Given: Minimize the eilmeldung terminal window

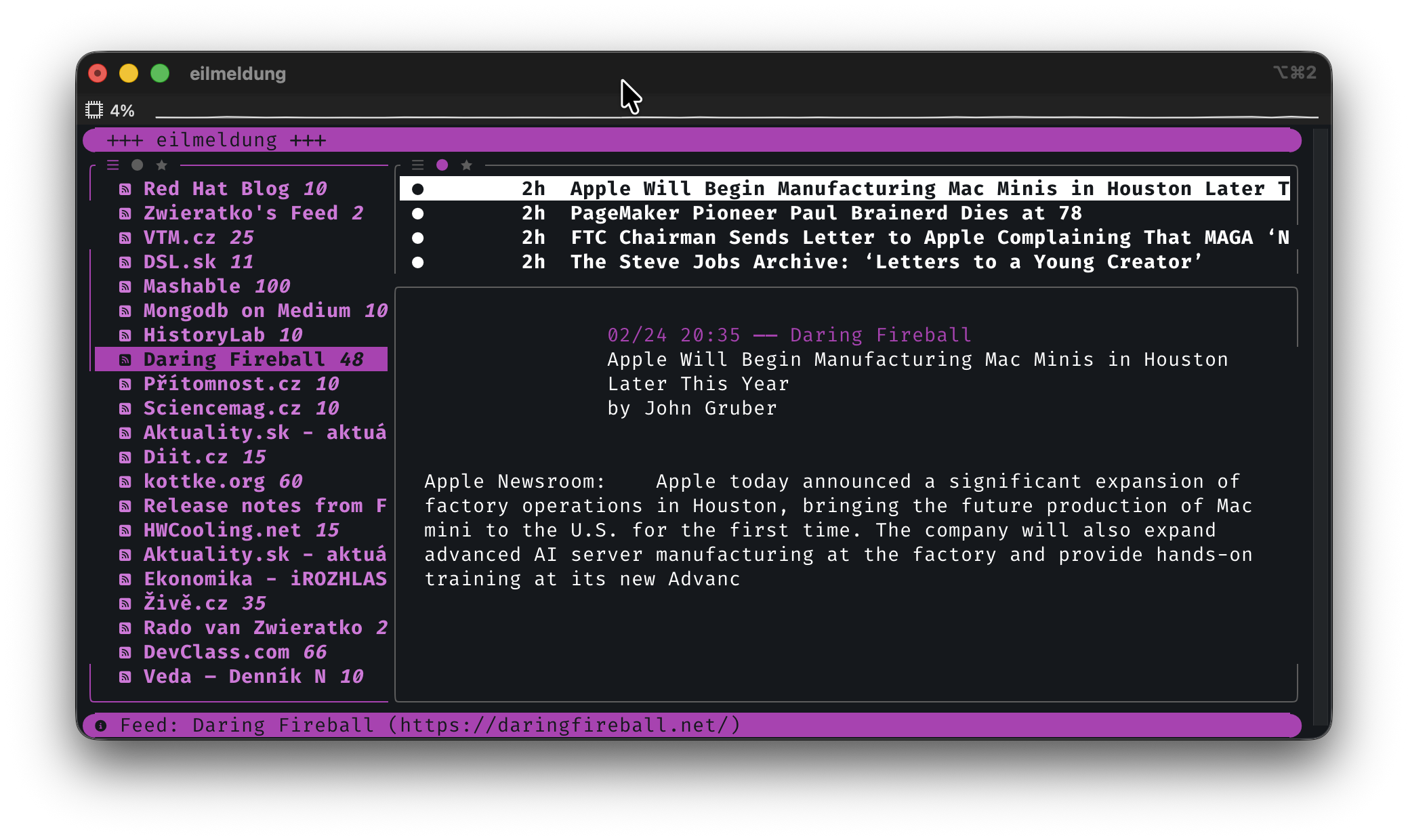Looking at the screenshot, I should (x=129, y=73).
